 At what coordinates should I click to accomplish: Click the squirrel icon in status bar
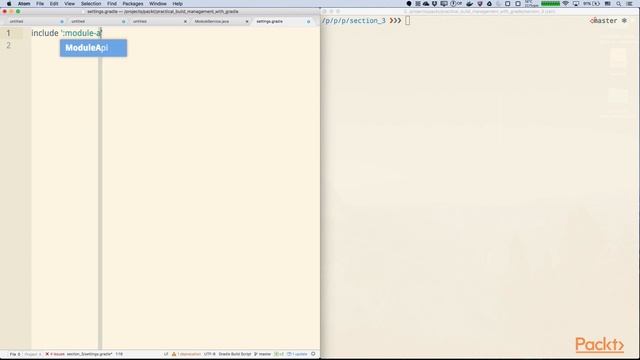[313, 354]
